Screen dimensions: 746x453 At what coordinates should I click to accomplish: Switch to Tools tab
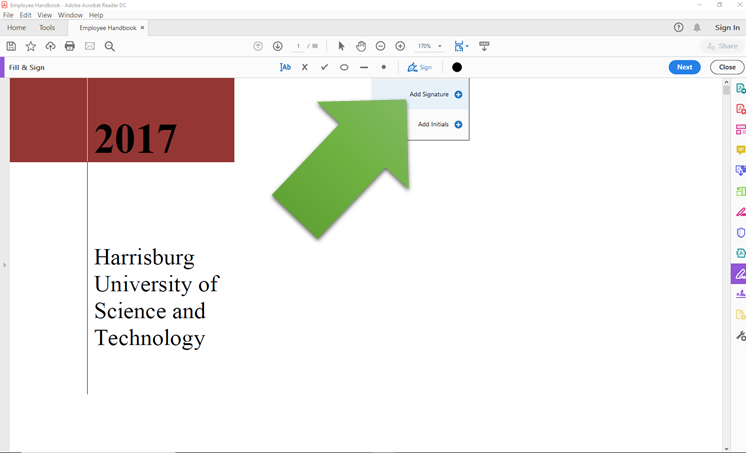(x=47, y=28)
